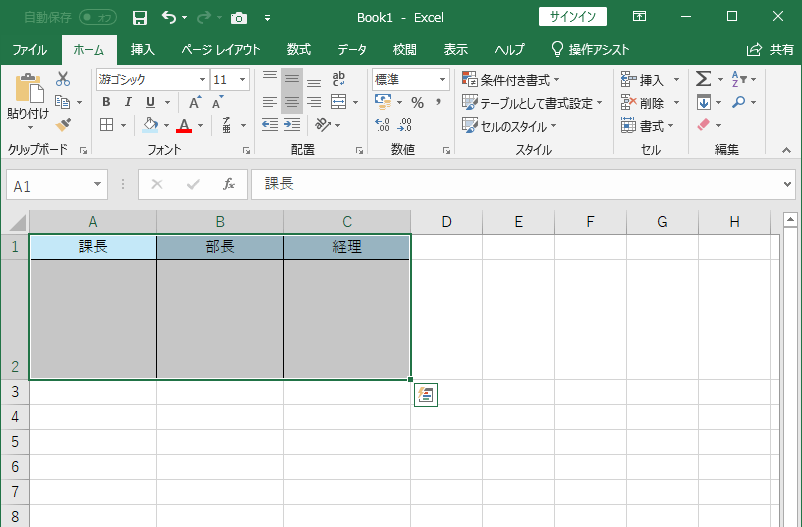Click the Quick Analysis icon below the selection
Viewport: 802px width, 527px height.
point(426,395)
